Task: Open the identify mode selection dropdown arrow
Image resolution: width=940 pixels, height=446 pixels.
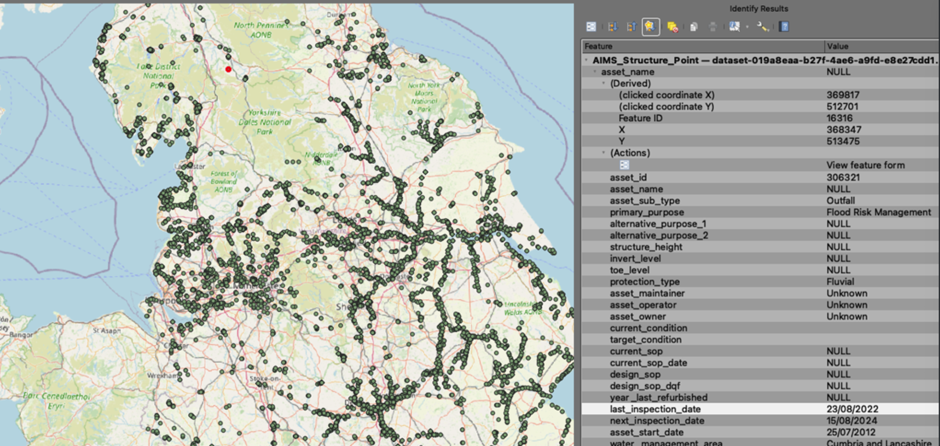Action: 745,27
